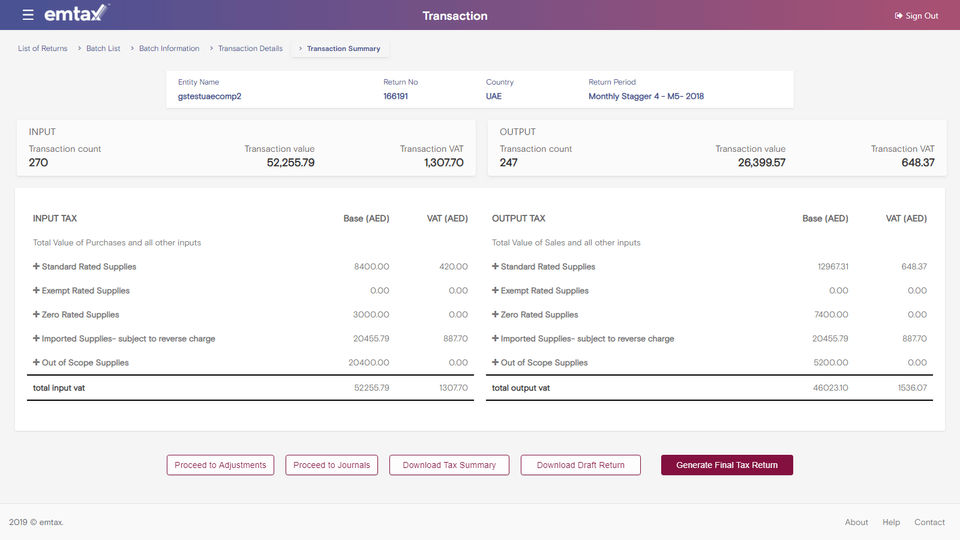Click entity name gstestuaecomp2
Image resolution: width=960 pixels, height=540 pixels.
click(209, 96)
